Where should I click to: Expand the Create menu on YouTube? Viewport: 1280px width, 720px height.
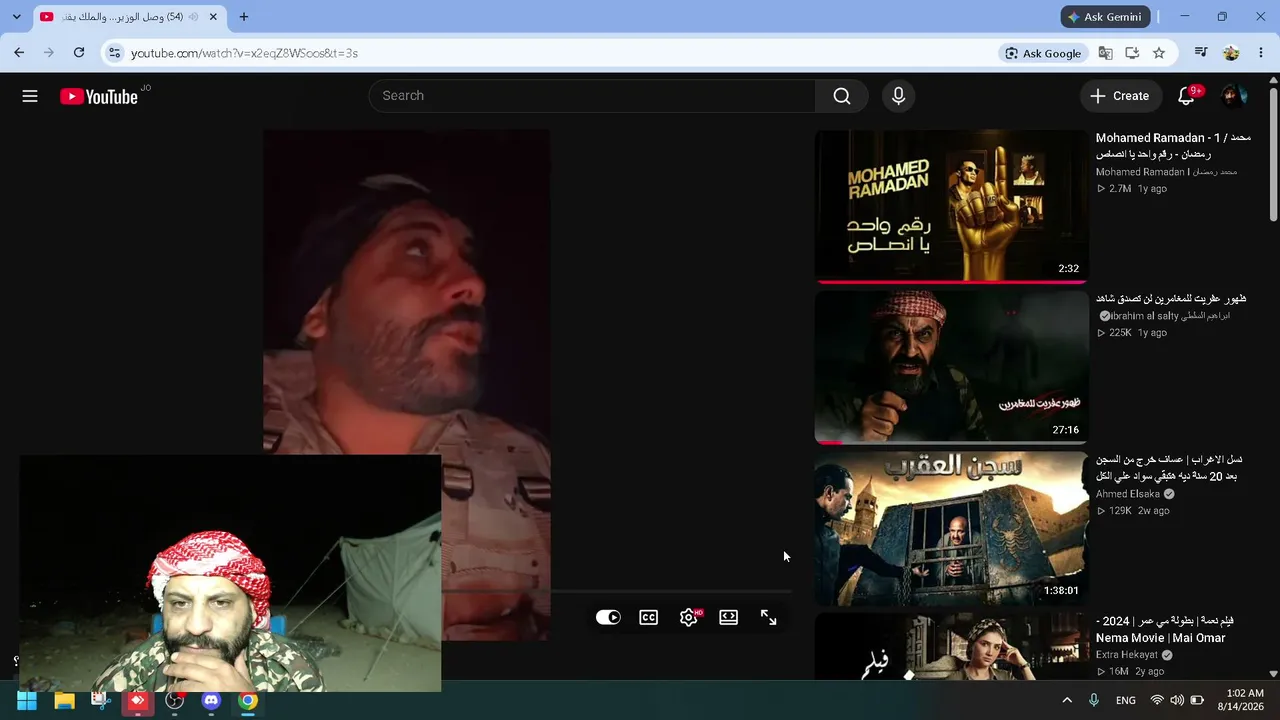pyautogui.click(x=1120, y=96)
